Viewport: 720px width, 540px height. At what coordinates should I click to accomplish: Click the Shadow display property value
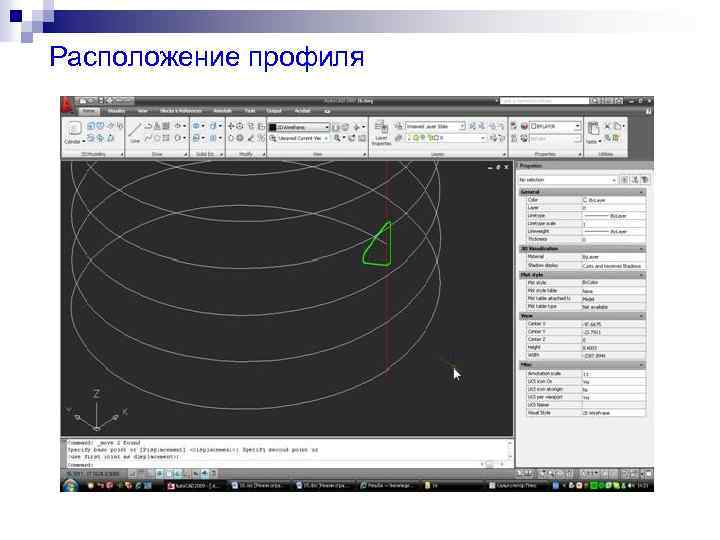[x=613, y=265]
